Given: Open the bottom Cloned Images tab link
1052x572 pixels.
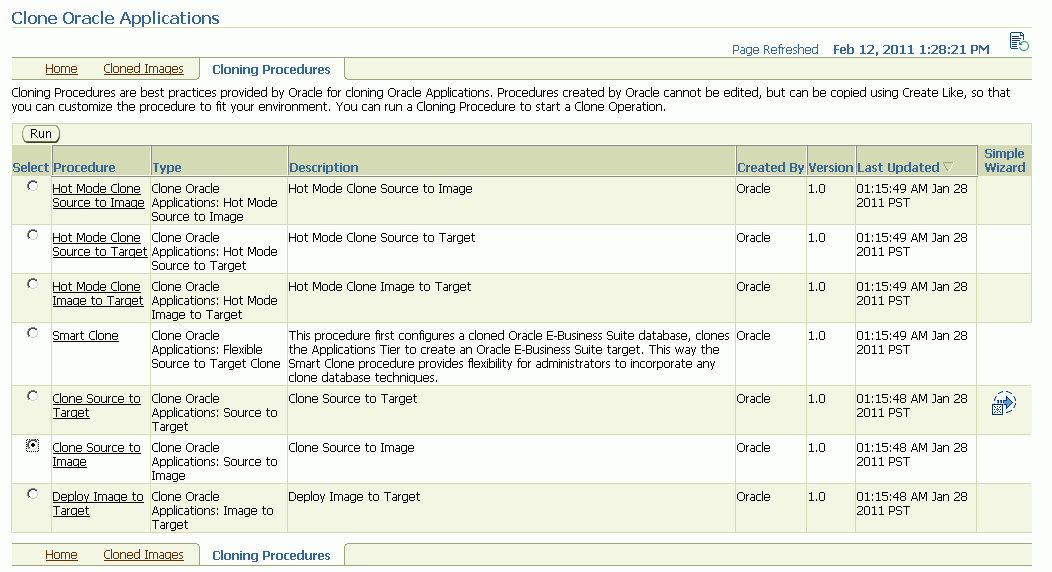Looking at the screenshot, I should tap(143, 555).
